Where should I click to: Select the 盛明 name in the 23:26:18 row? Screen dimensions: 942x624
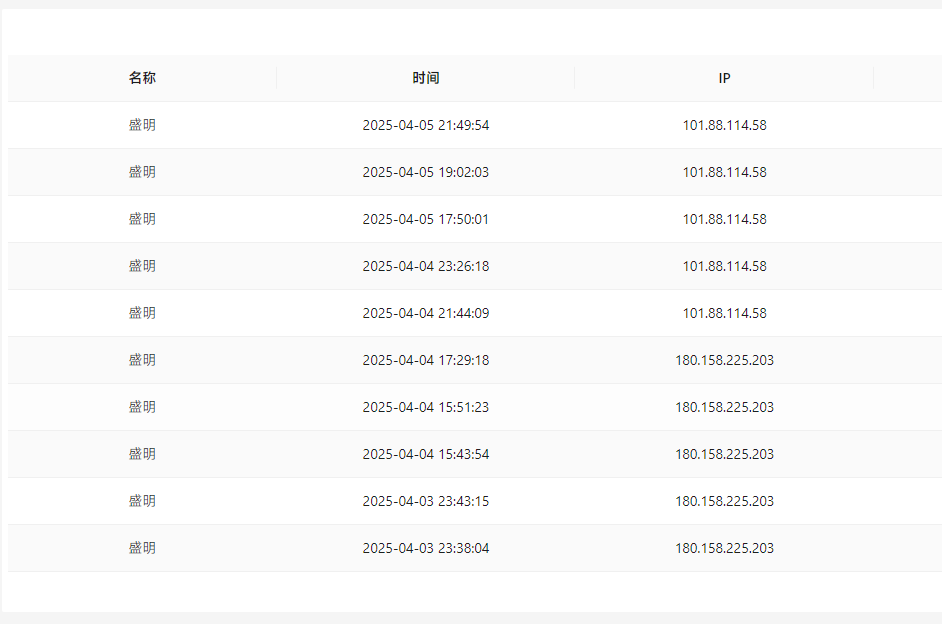142,266
